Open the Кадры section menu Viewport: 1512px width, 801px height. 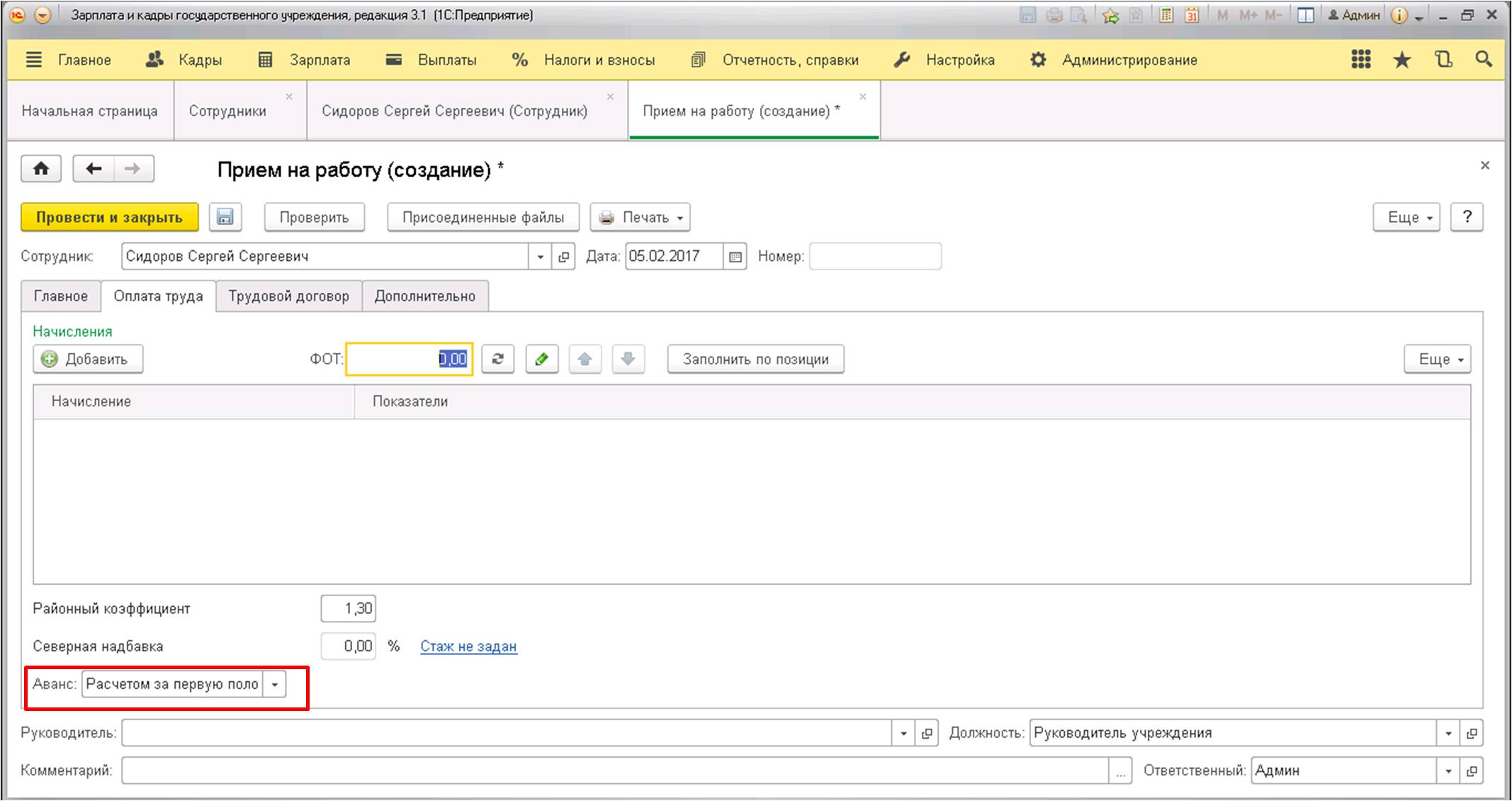(184, 60)
